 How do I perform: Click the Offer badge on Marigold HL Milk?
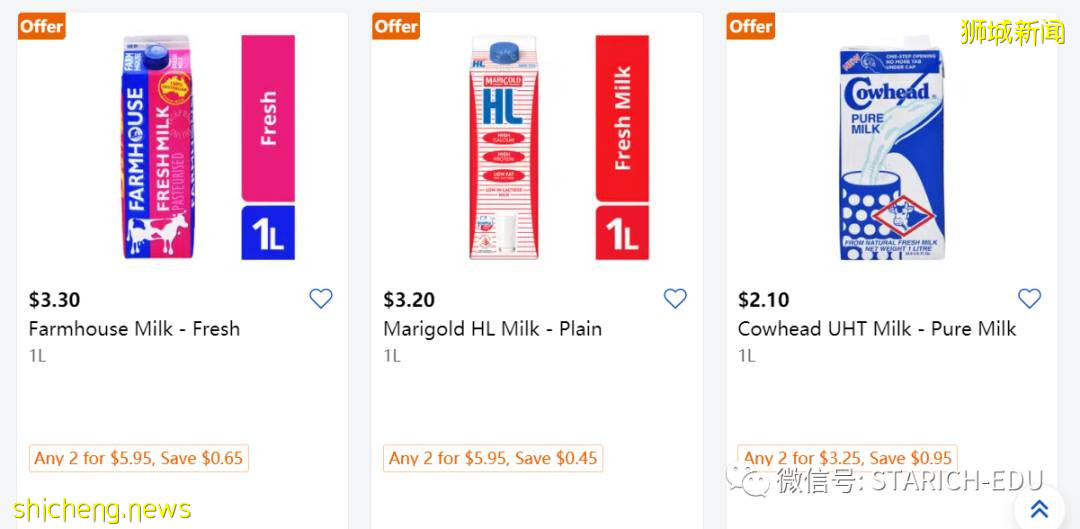pos(396,26)
